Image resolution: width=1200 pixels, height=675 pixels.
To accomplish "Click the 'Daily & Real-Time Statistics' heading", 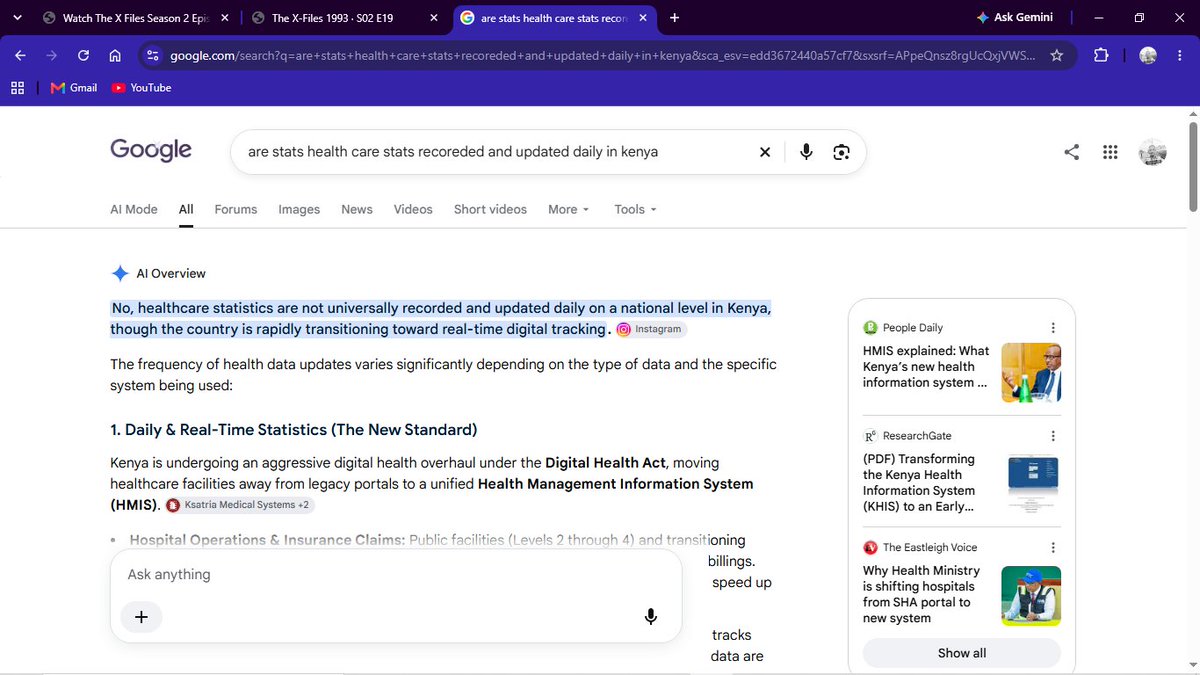I will [x=294, y=430].
